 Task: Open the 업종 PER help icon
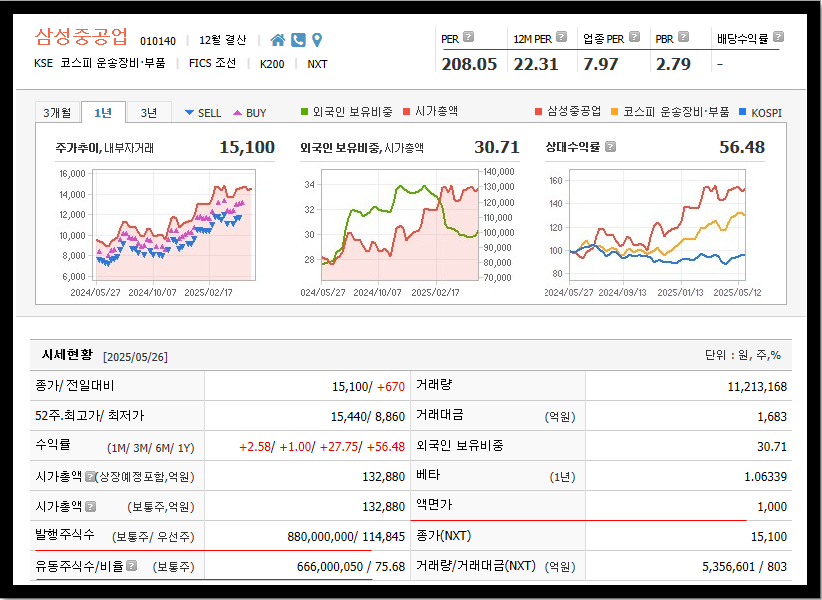634,37
